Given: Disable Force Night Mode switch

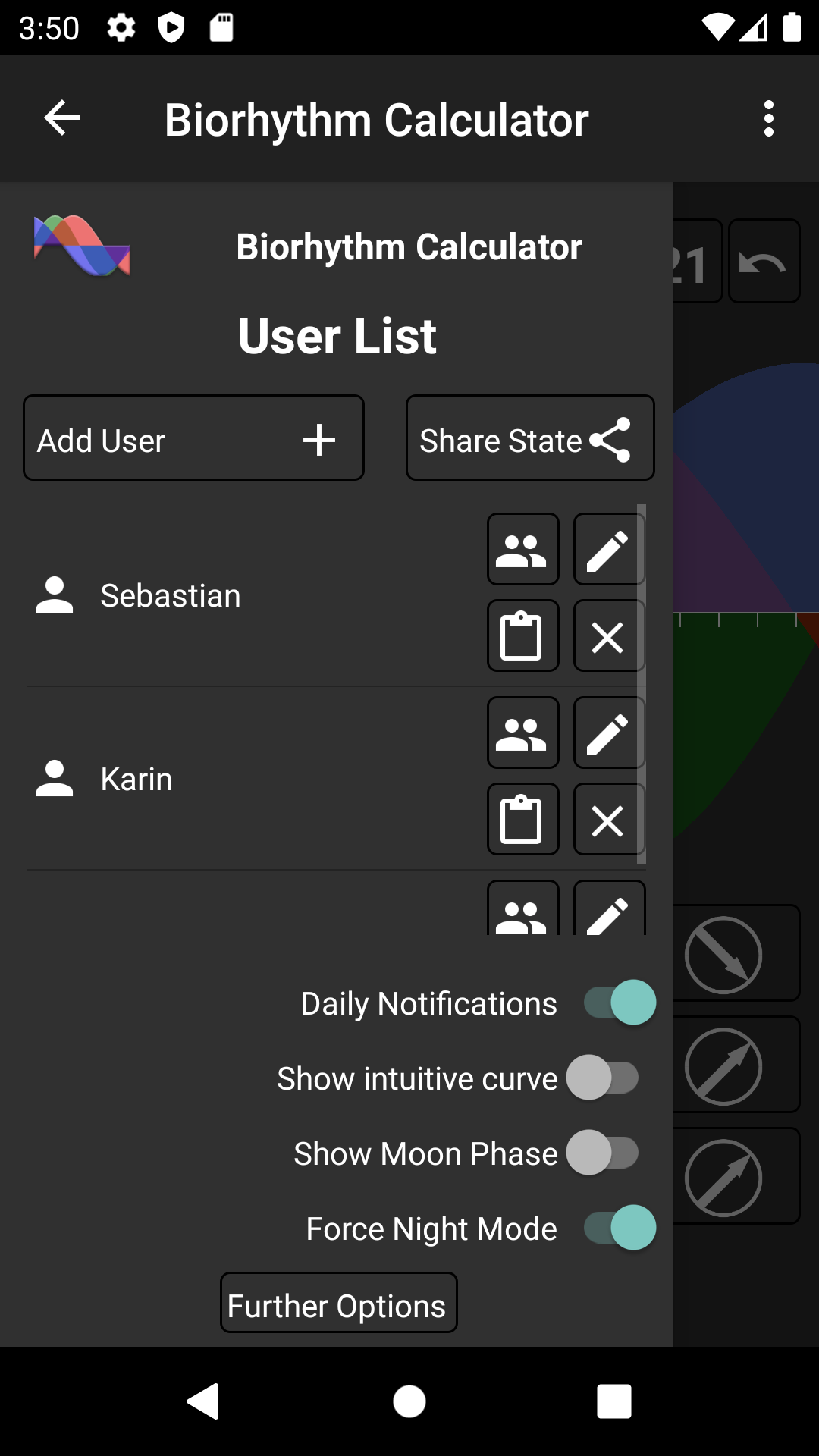Looking at the screenshot, I should coord(620,1228).
